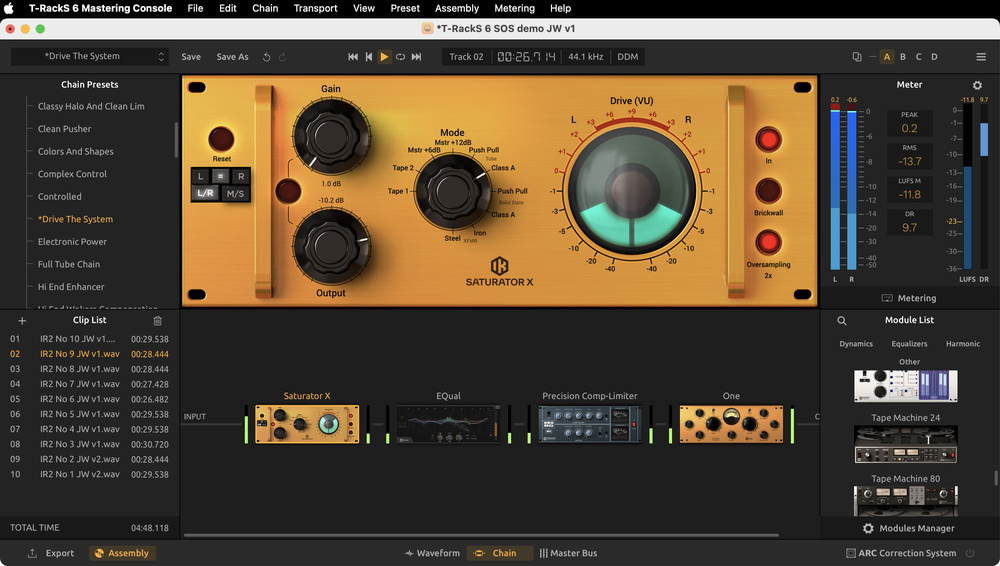Screen dimensions: 1000x566
Task: Undo the last preset change
Action: [x=267, y=57]
